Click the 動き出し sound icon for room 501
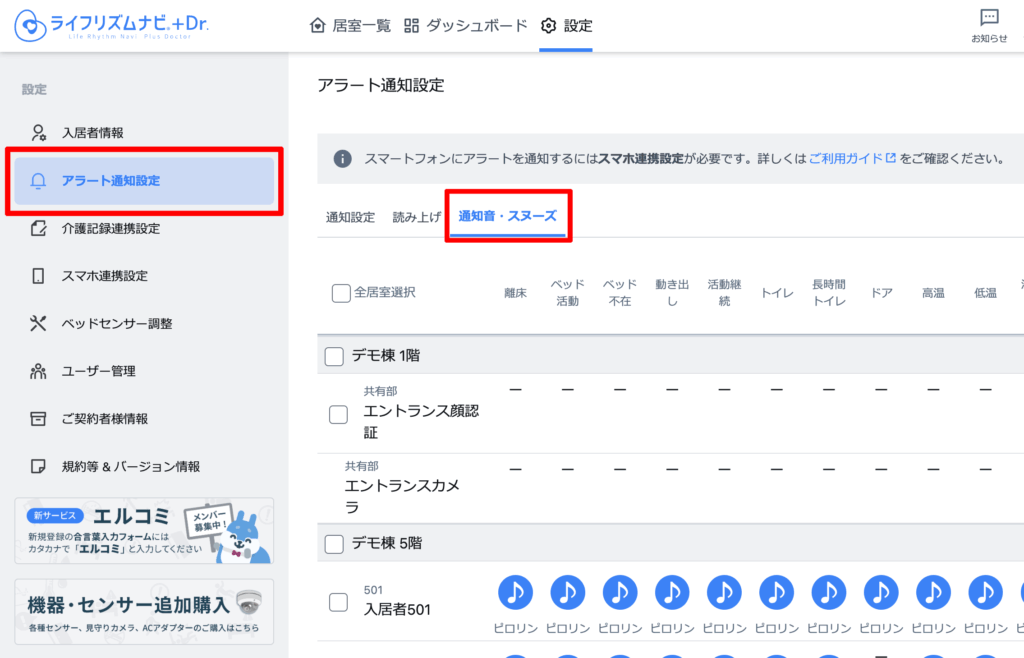 [x=672, y=593]
